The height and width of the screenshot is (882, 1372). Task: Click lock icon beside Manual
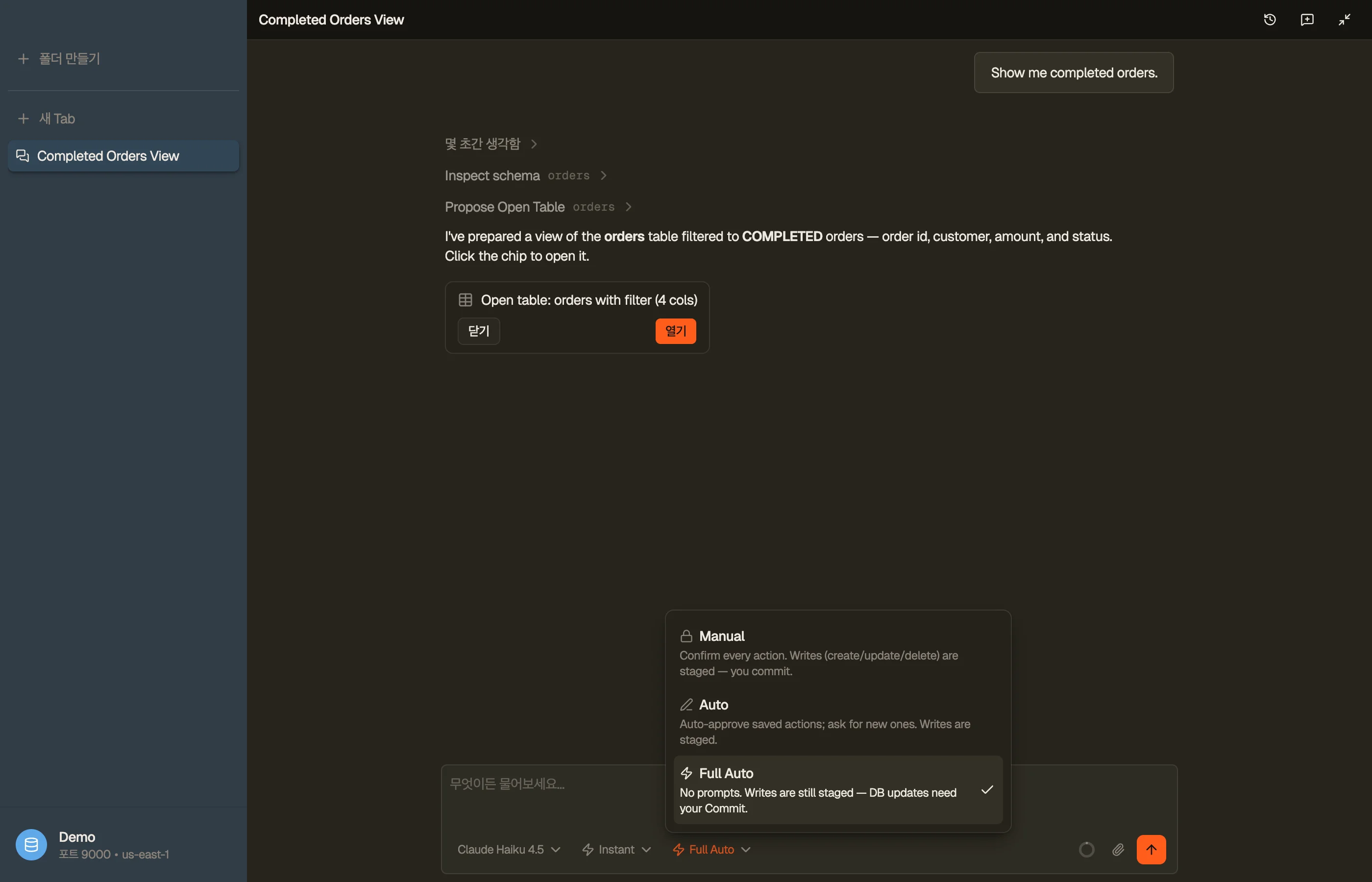686,636
